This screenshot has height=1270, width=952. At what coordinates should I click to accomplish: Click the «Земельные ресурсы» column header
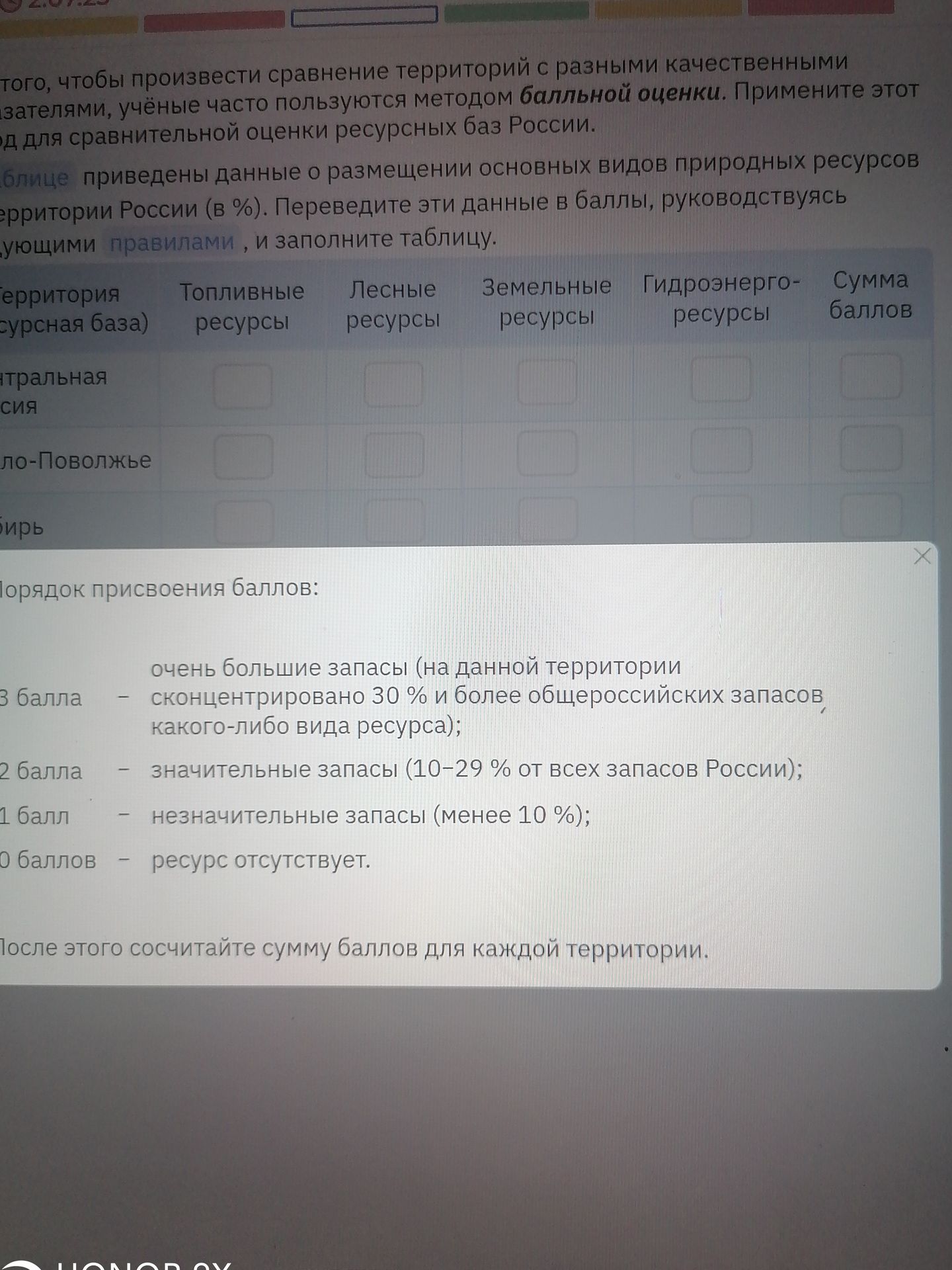[547, 302]
